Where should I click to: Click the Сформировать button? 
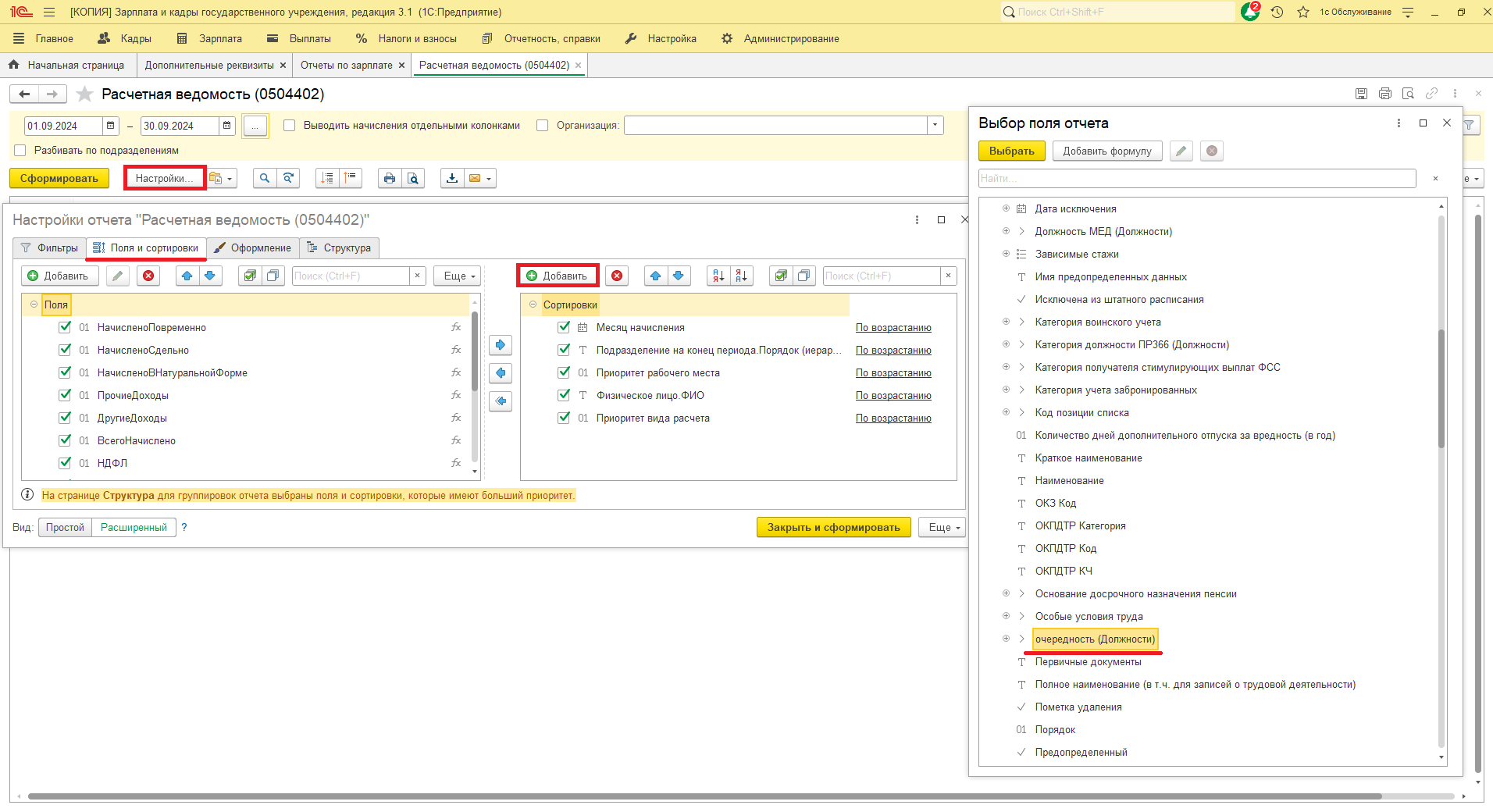pos(59,179)
